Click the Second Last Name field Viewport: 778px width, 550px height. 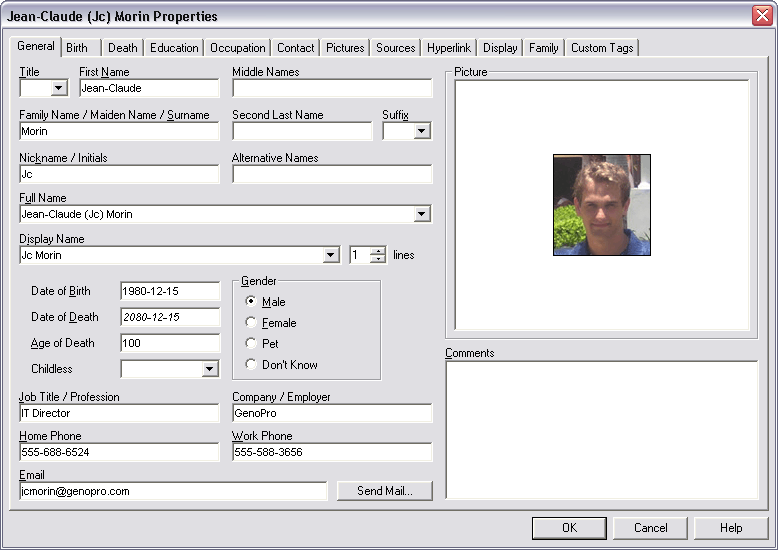(302, 131)
